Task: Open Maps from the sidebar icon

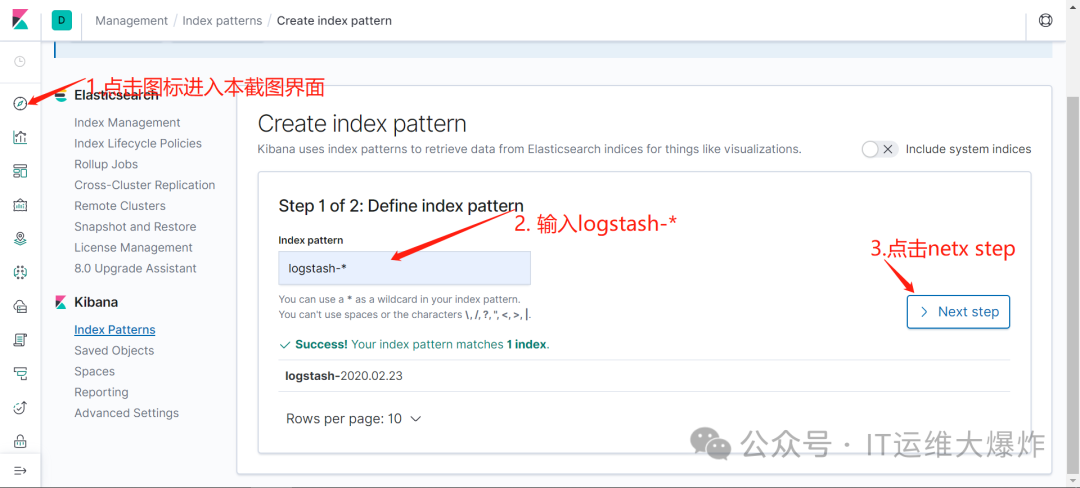Action: 20,238
